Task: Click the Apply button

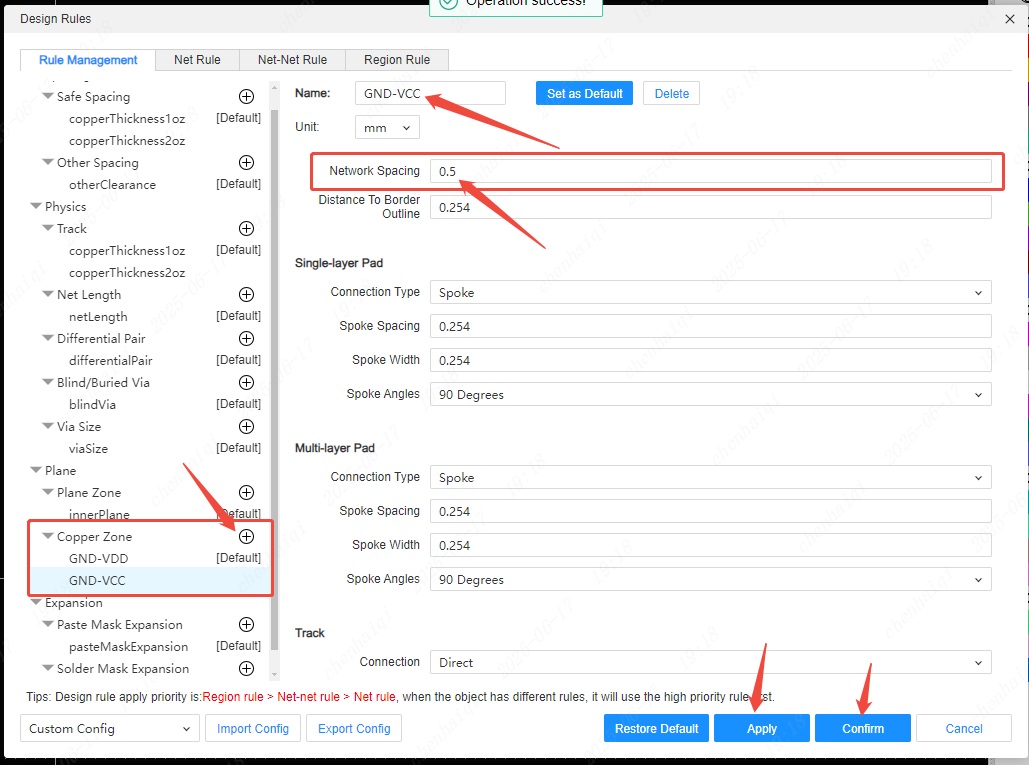Action: (761, 729)
